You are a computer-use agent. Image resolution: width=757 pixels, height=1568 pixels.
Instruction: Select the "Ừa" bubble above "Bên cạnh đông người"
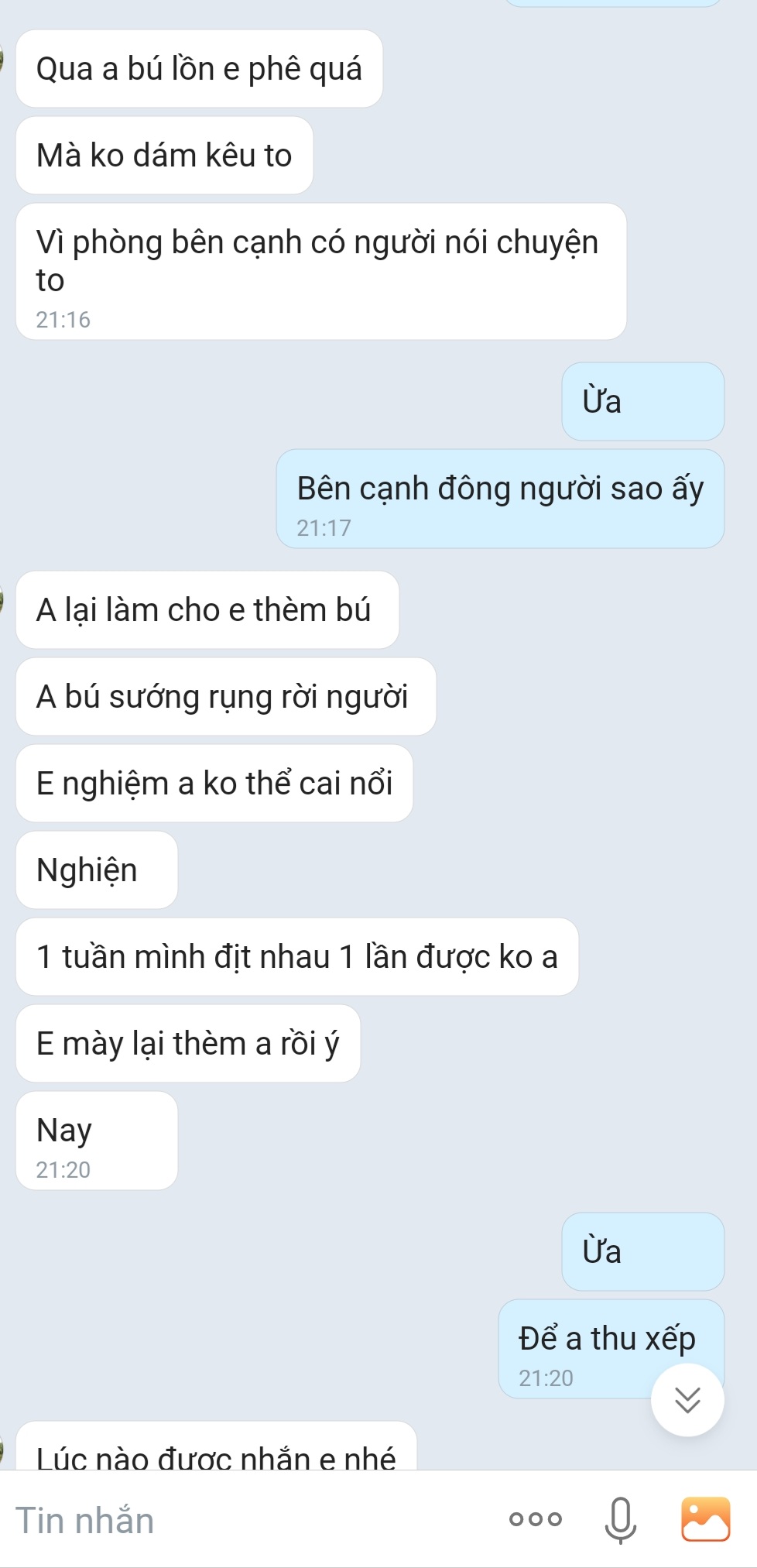click(x=643, y=402)
